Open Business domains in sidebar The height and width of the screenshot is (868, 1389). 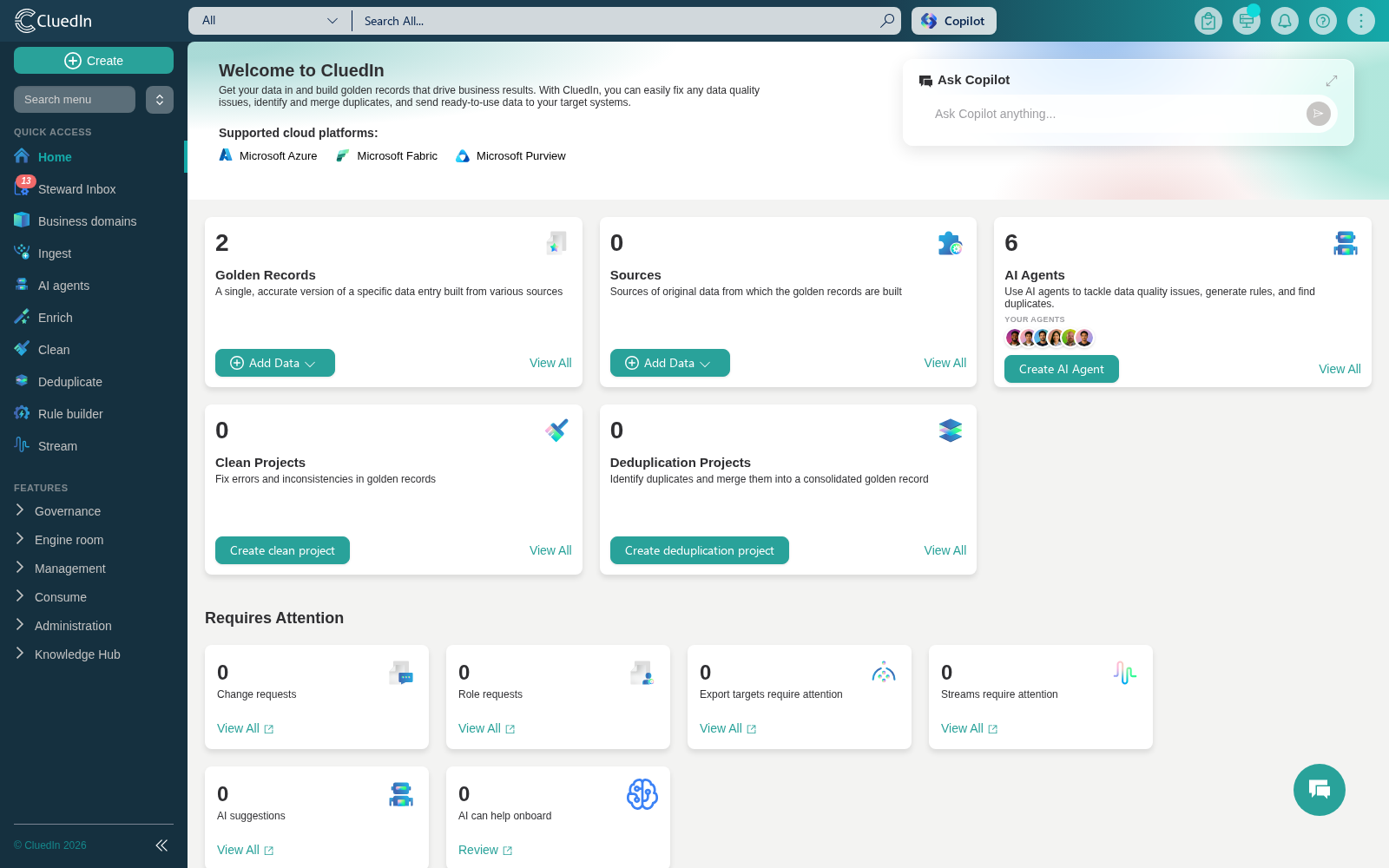[88, 221]
